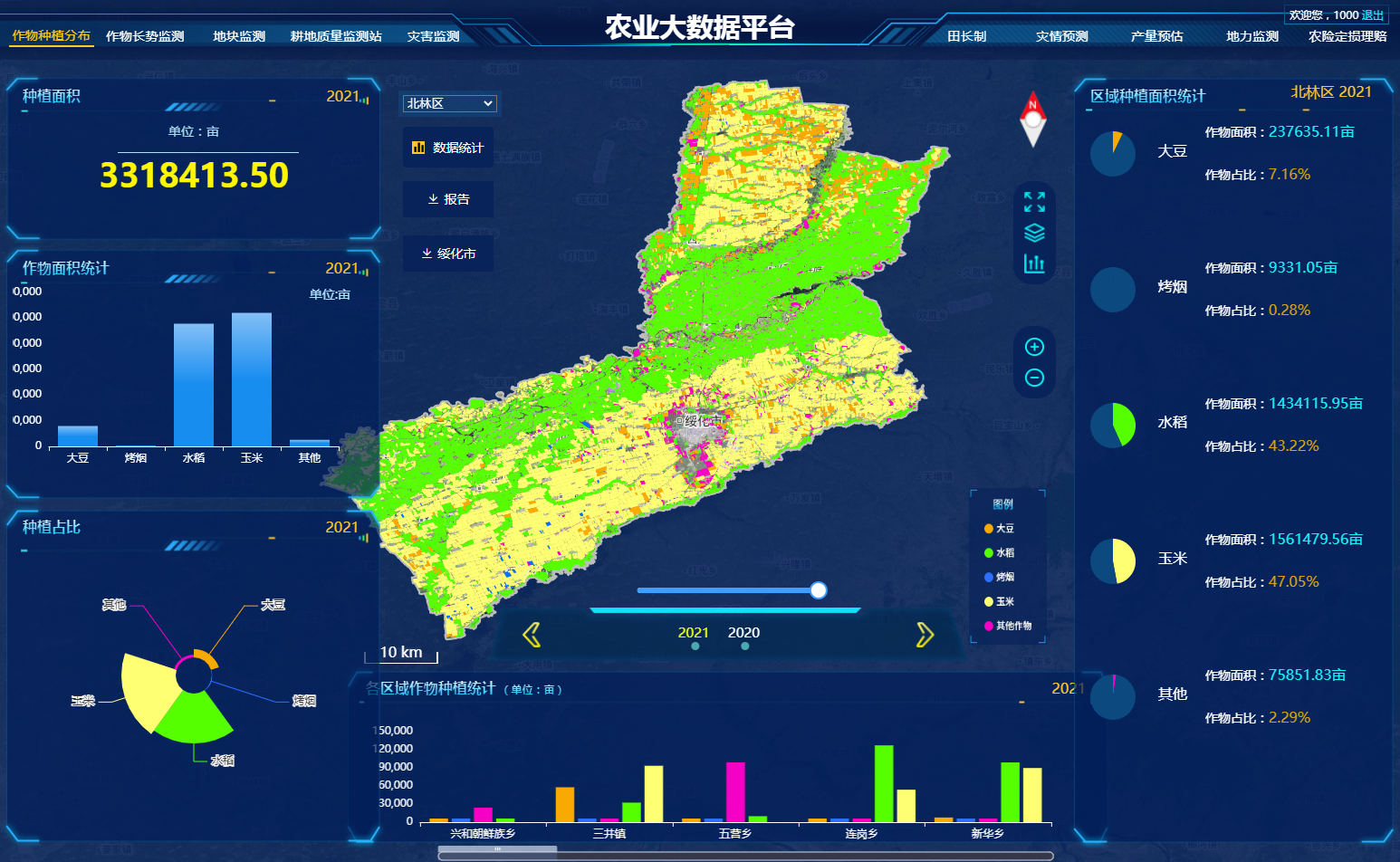
Task: Open 数据统计 with the chart icon
Action: [x=448, y=148]
